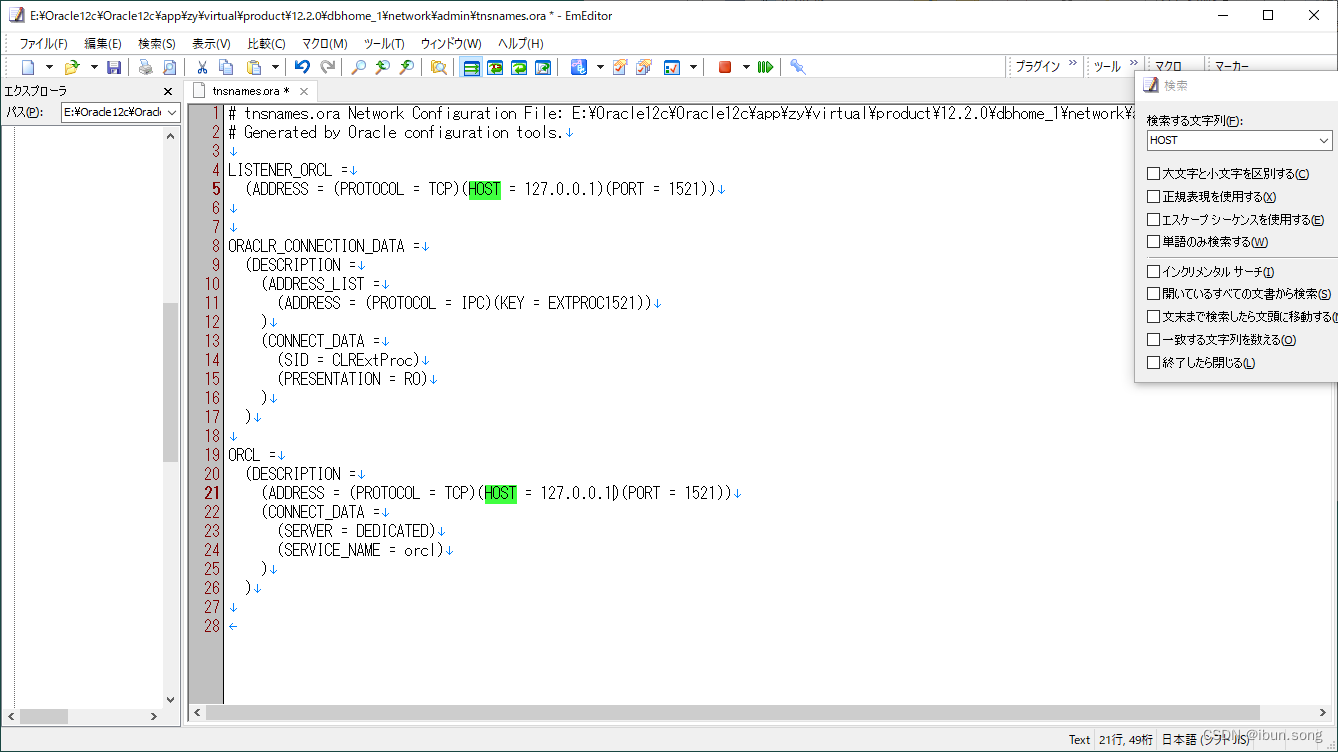The width and height of the screenshot is (1338, 752).
Task: Enable 大文字と小文字を区別する checkbox
Action: coord(1154,174)
